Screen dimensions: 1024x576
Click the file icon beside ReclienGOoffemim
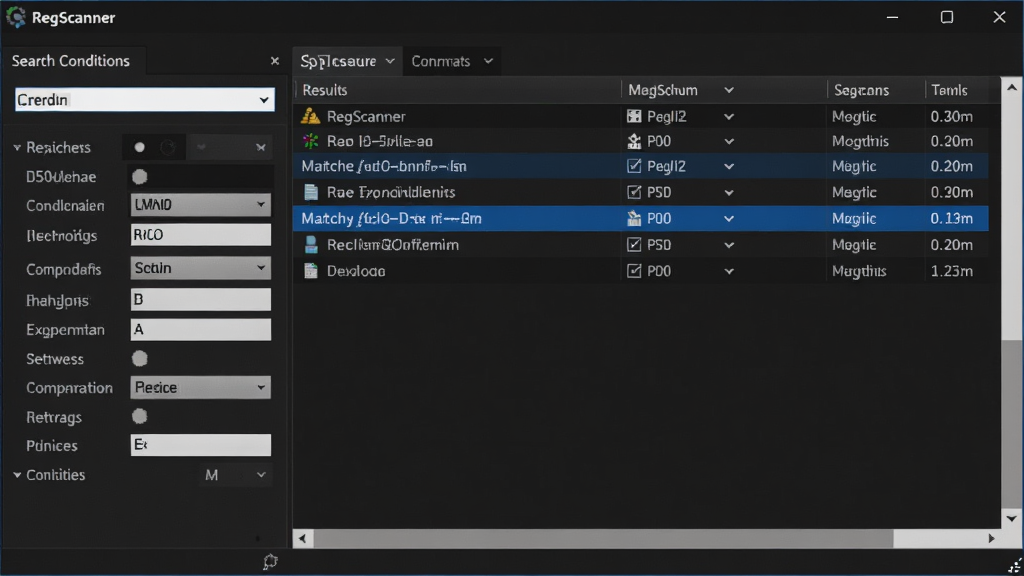pyautogui.click(x=311, y=245)
